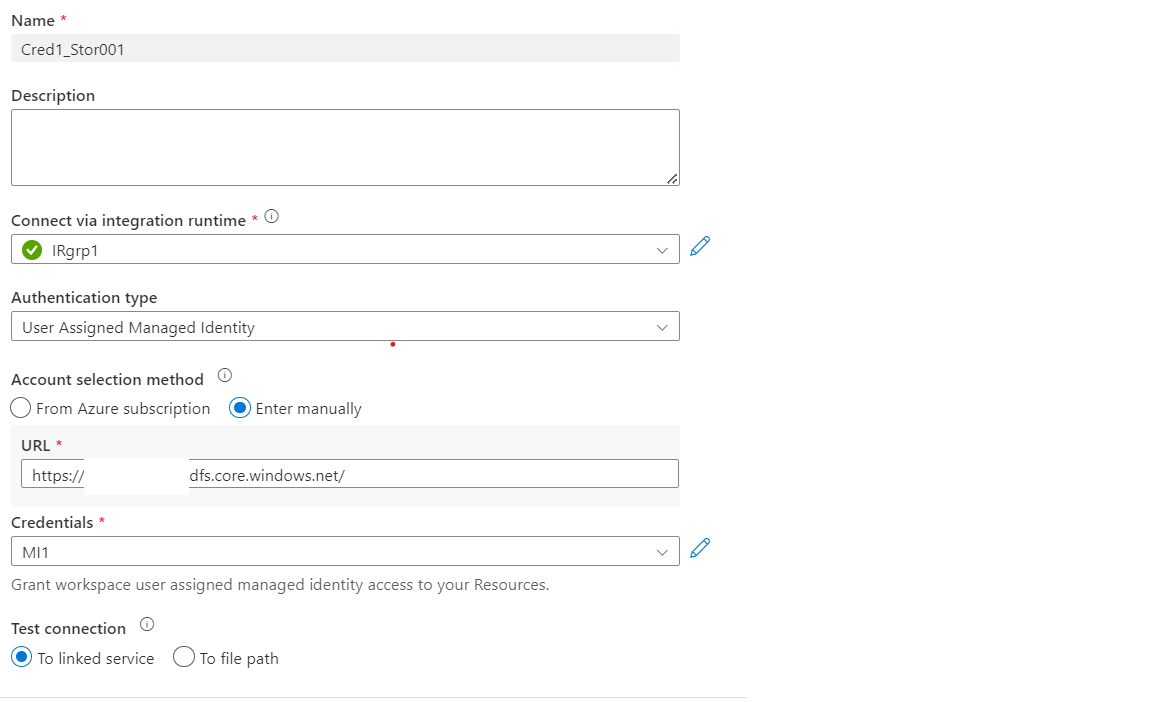Select the Enter manually option
This screenshot has width=1152, height=702.
click(x=239, y=408)
